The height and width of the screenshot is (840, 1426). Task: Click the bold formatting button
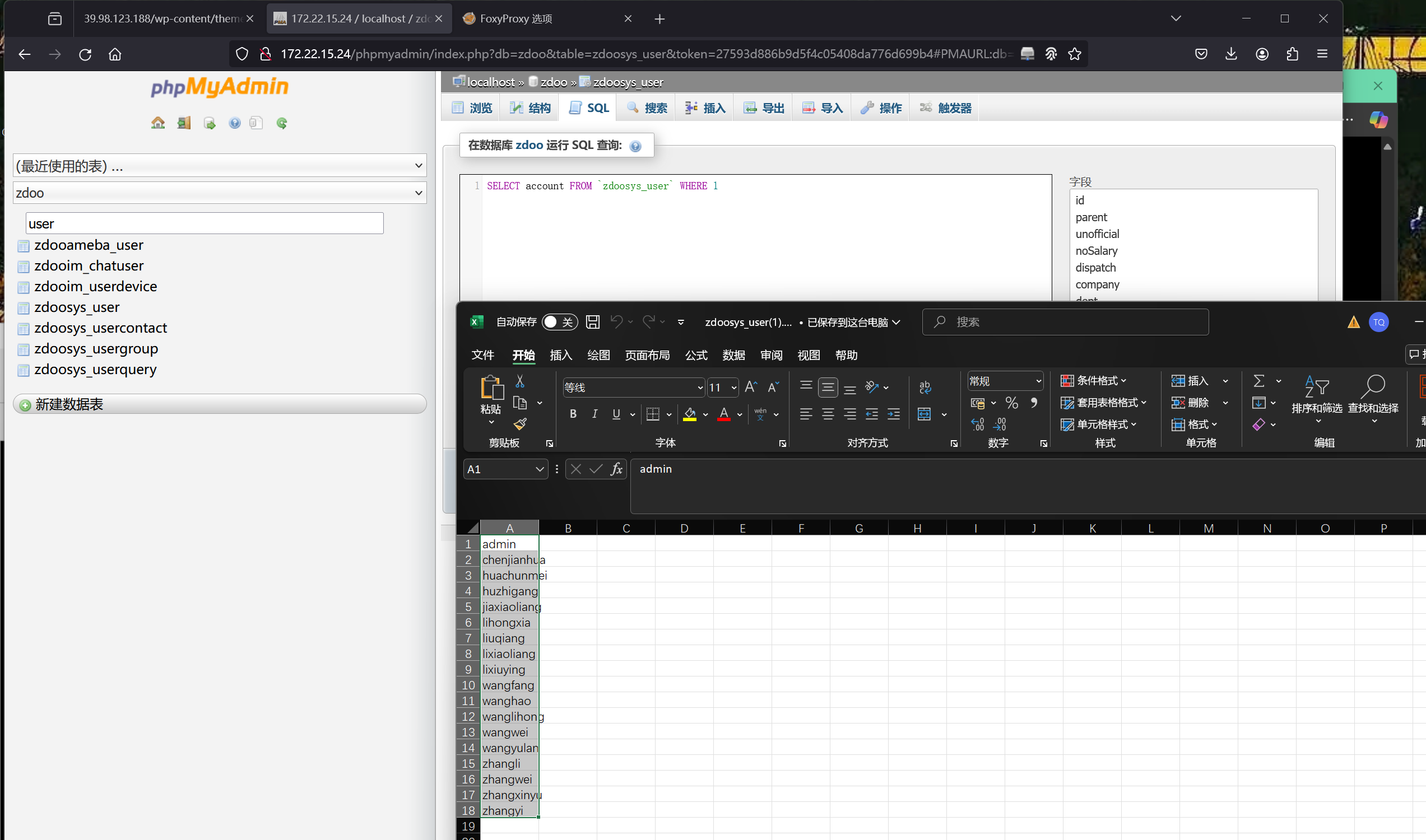point(573,414)
